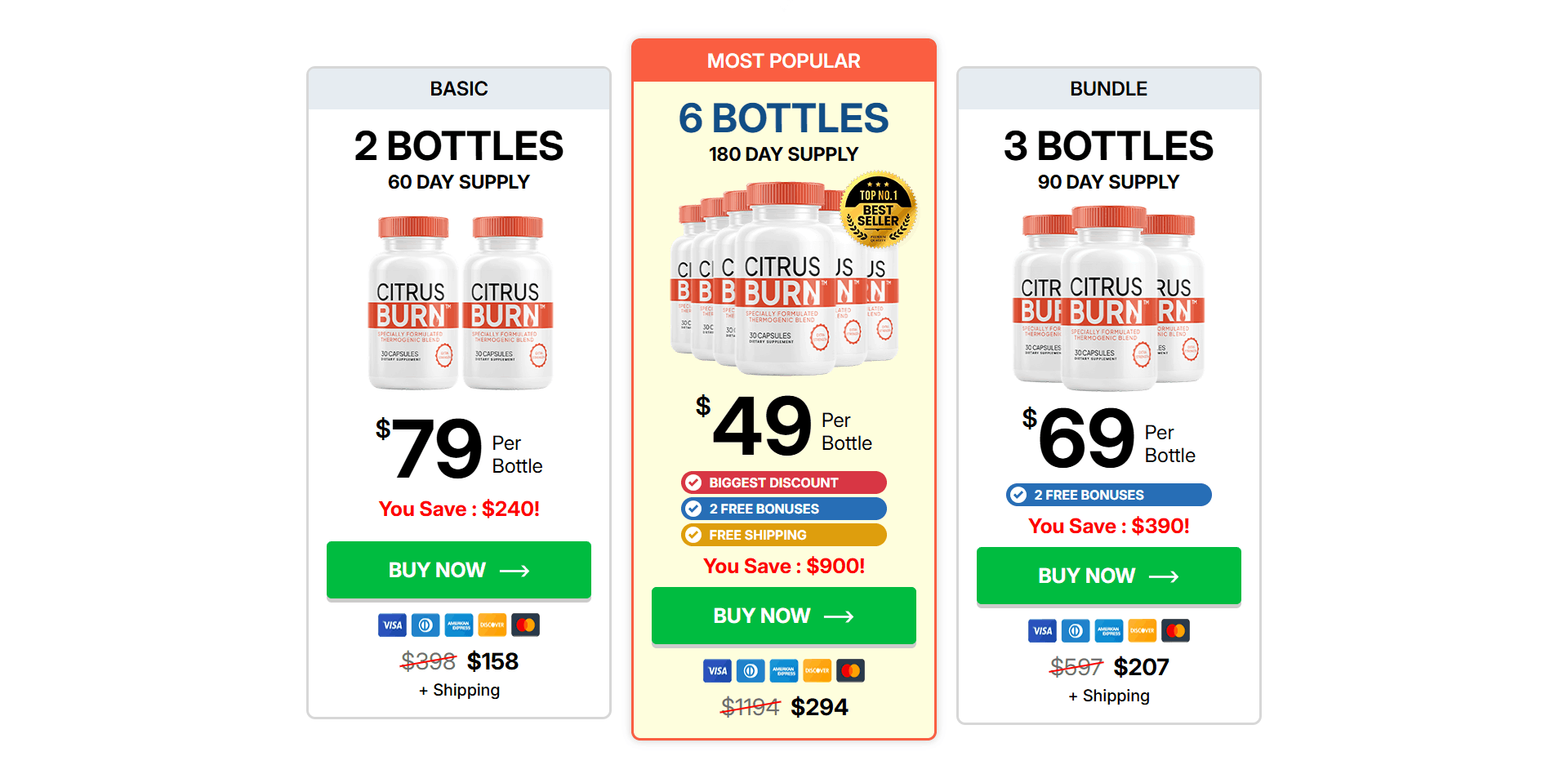Viewport: 1568px width, 765px height.
Task: Click the 2 Free Bonuses badge in the Bundle card
Action: 1108,495
